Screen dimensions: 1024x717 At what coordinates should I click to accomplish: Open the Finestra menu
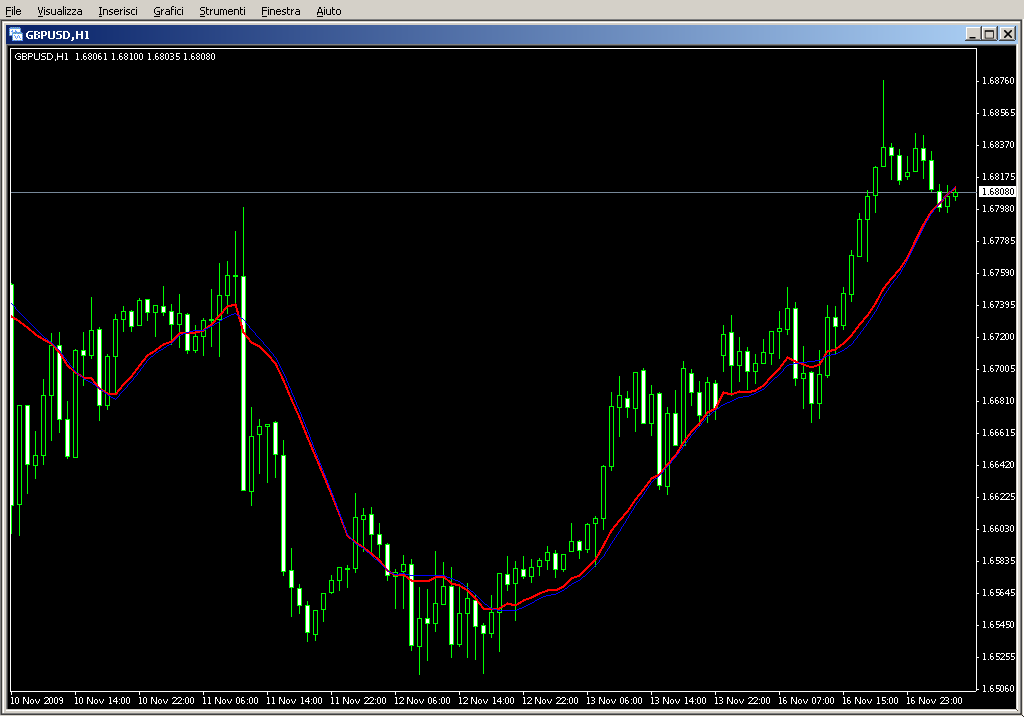point(280,11)
